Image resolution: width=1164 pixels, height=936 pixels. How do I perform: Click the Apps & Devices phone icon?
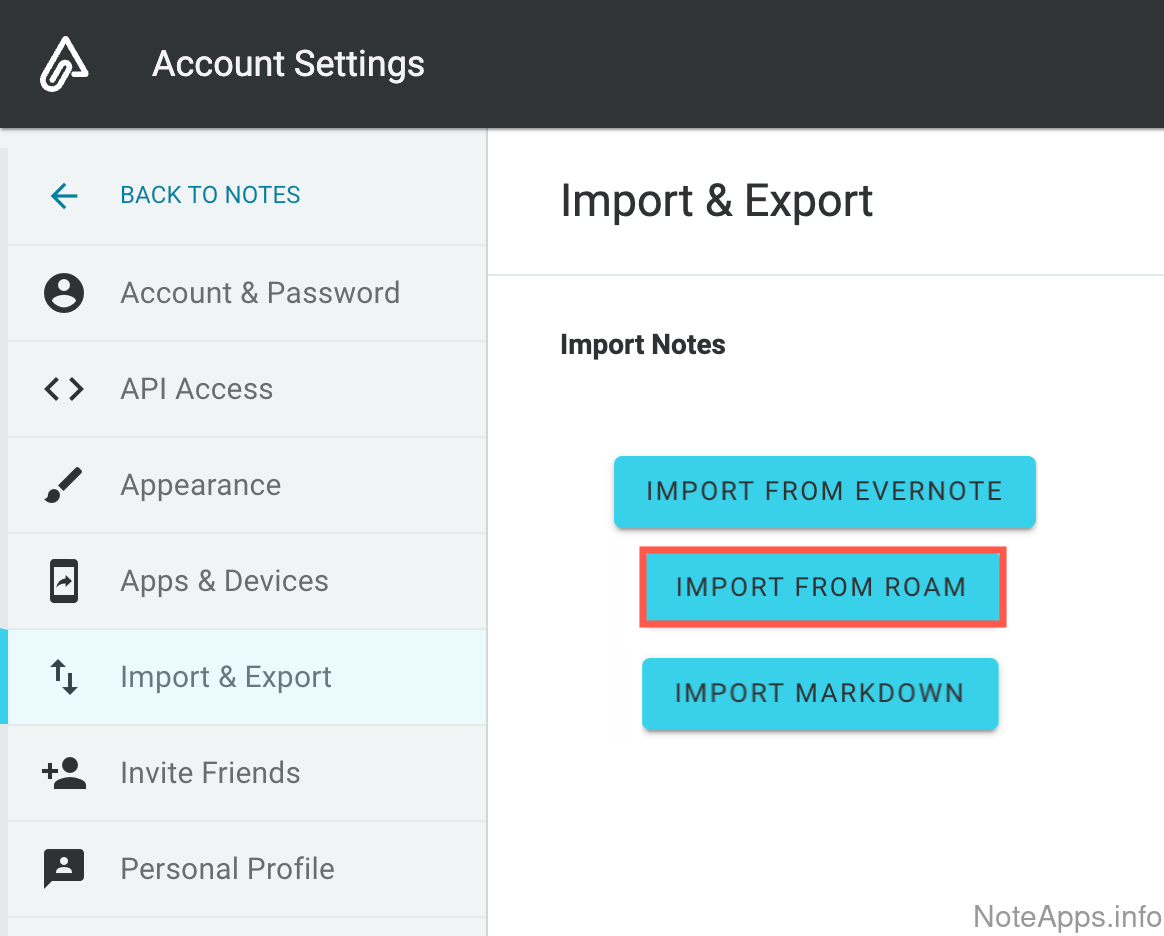tap(64, 581)
